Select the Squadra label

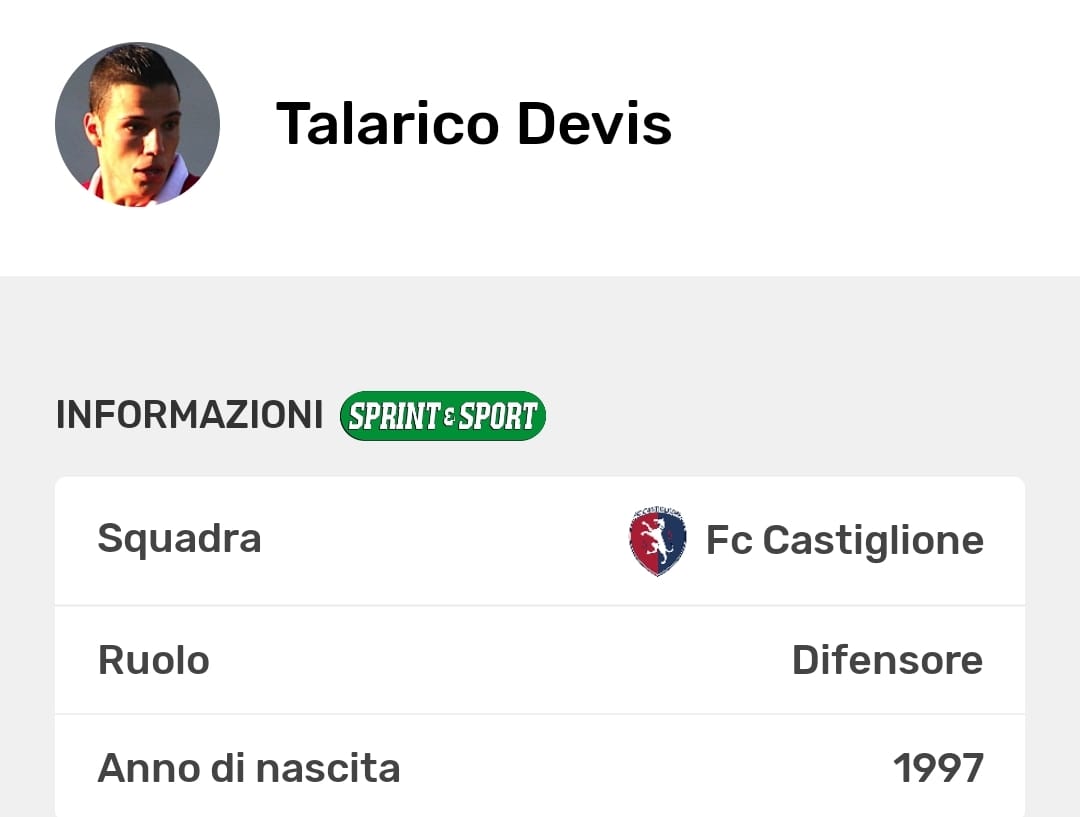[179, 539]
